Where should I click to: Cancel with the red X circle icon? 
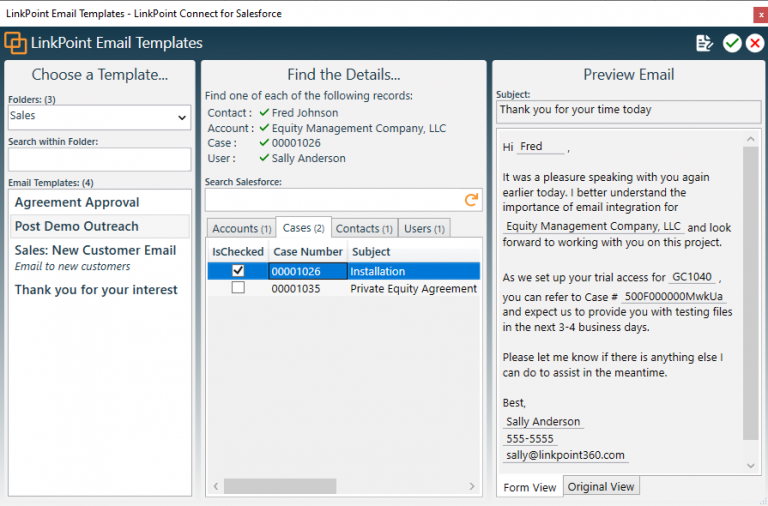pyautogui.click(x=755, y=43)
